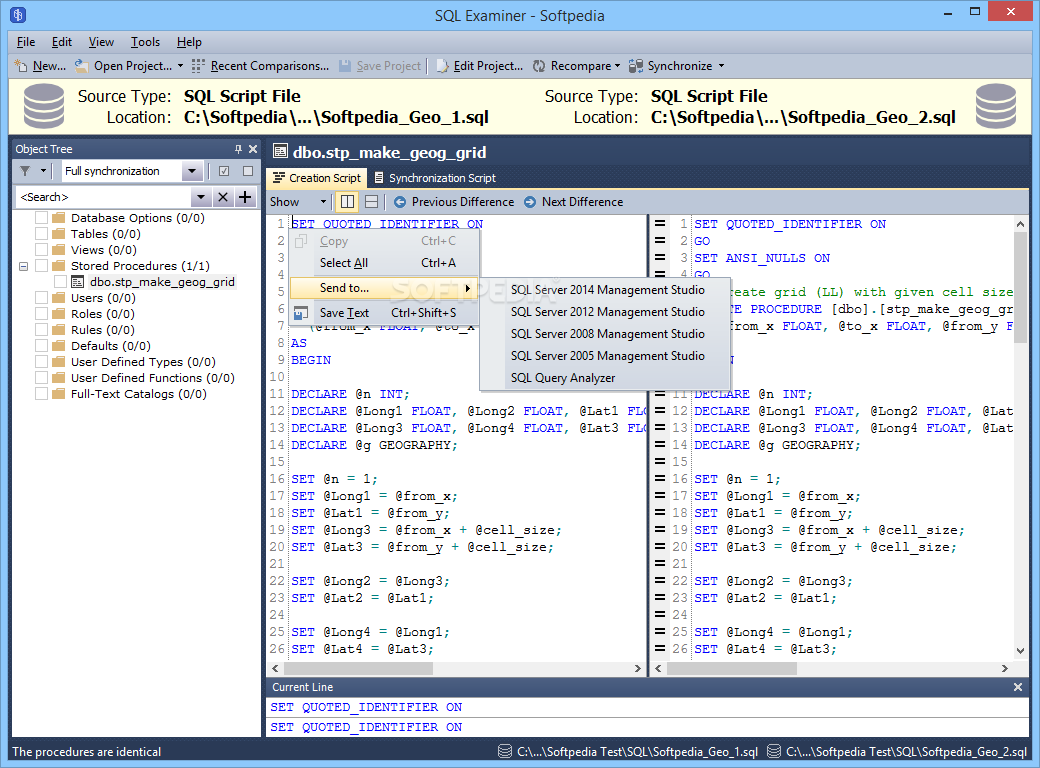
Task: Click Recent Comparisons toolbar label
Action: (x=269, y=66)
